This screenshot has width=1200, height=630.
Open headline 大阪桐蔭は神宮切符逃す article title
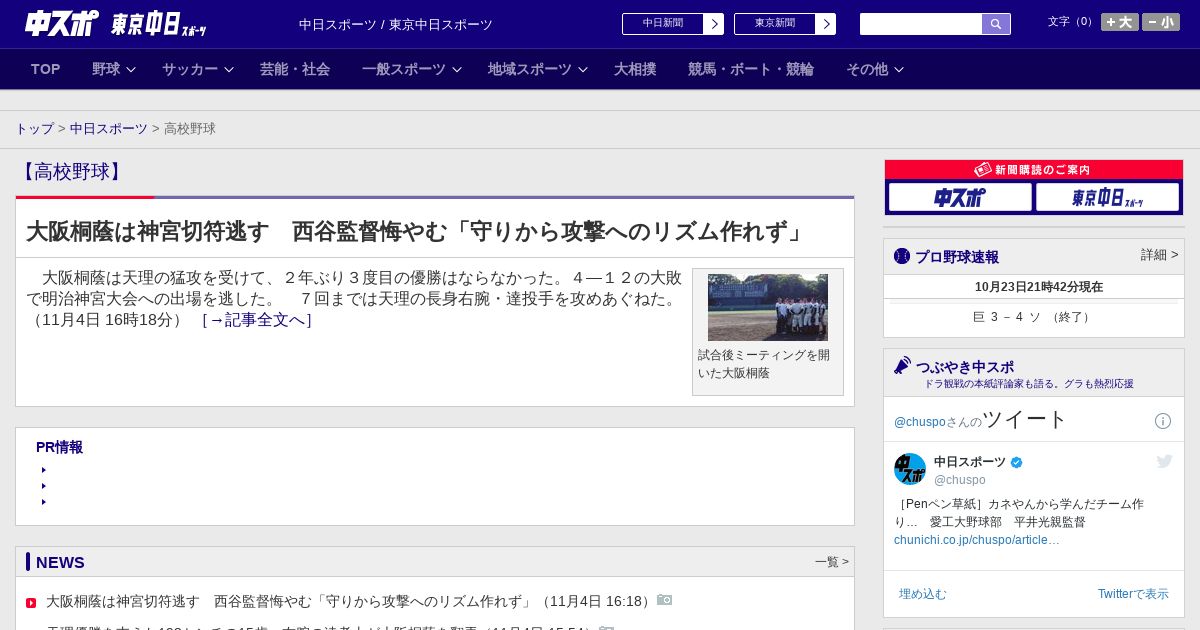[x=416, y=231]
